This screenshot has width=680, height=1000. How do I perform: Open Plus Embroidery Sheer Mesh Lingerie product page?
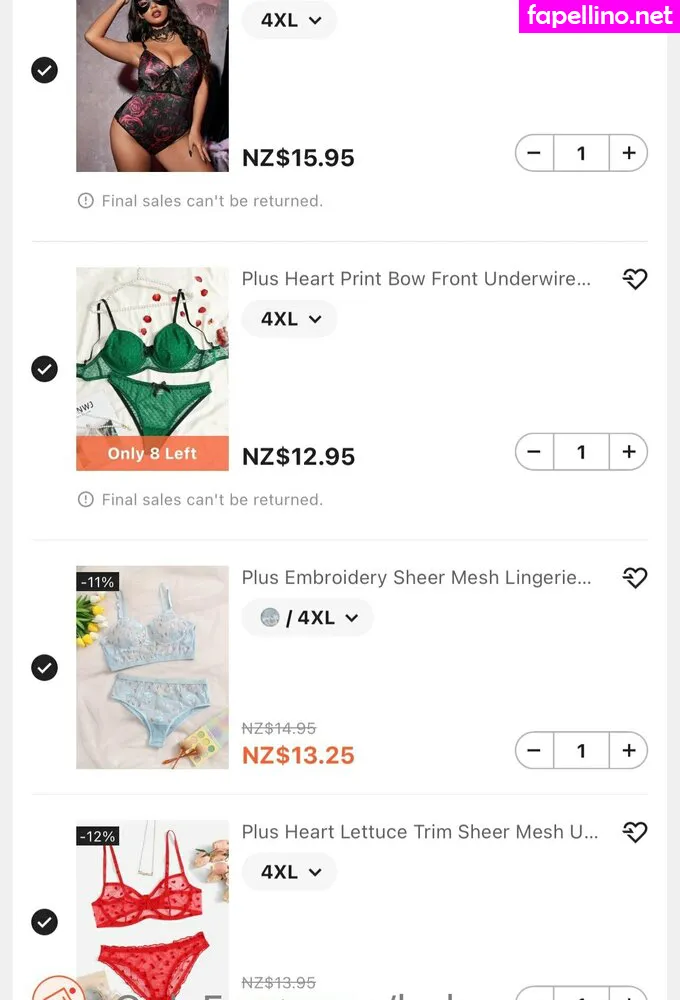click(x=416, y=577)
